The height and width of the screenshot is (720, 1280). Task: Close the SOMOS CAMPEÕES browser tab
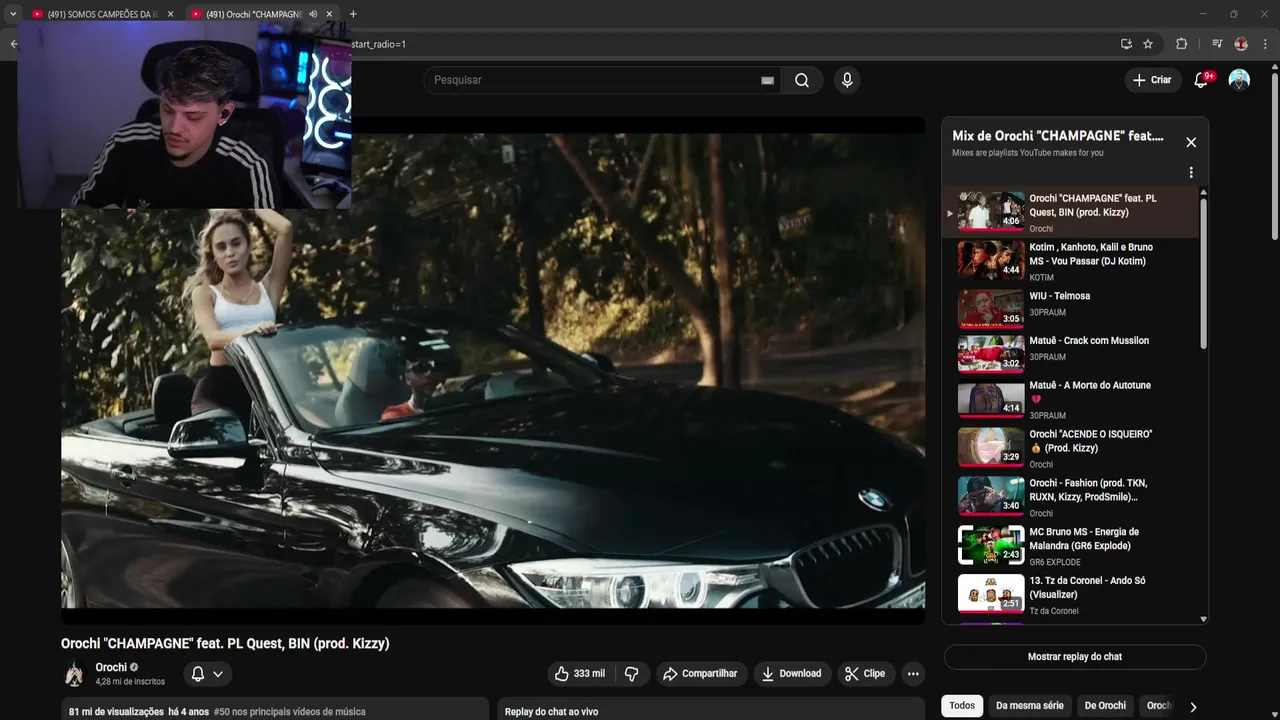170,14
